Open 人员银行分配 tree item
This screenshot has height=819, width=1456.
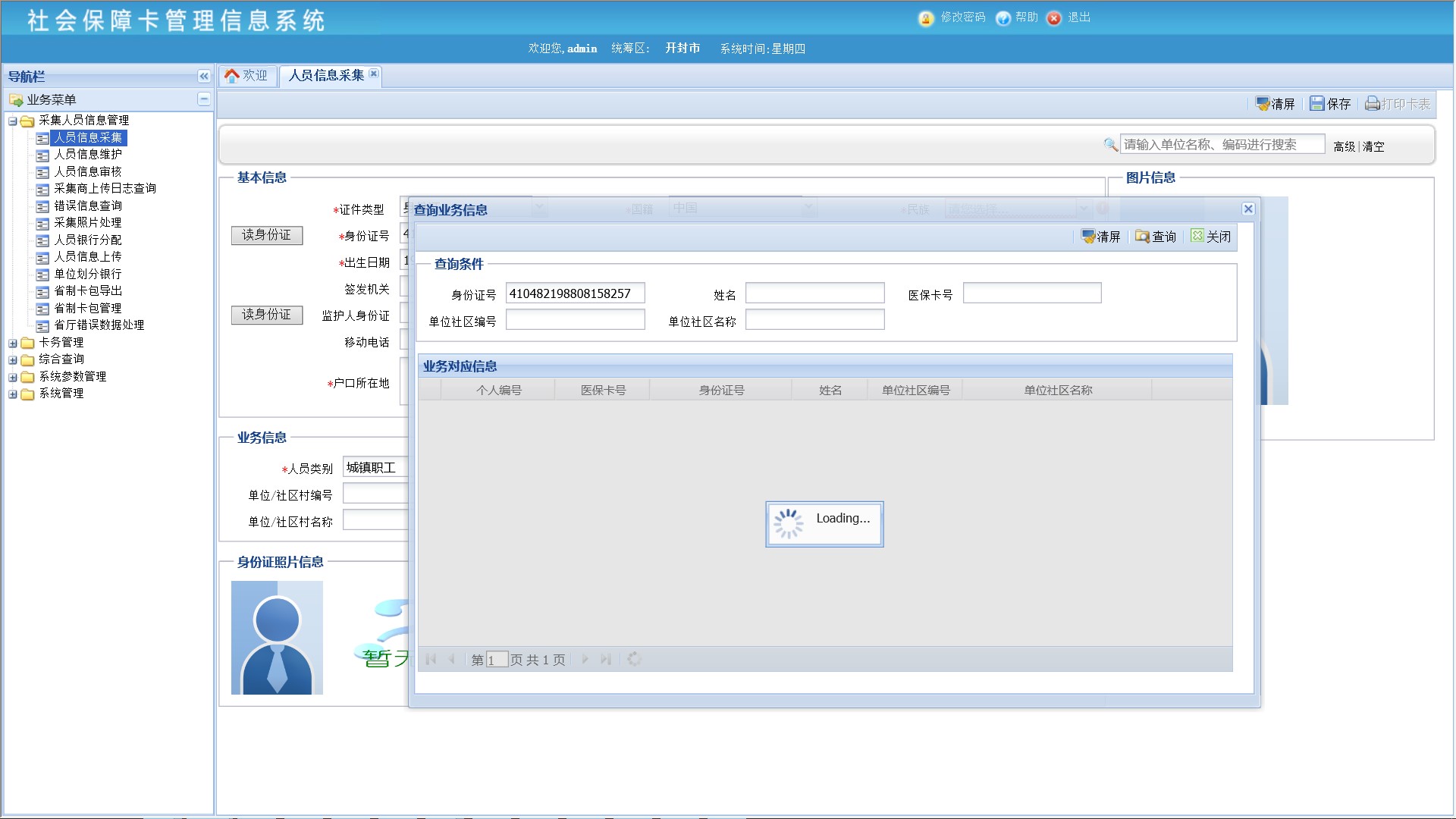point(88,240)
